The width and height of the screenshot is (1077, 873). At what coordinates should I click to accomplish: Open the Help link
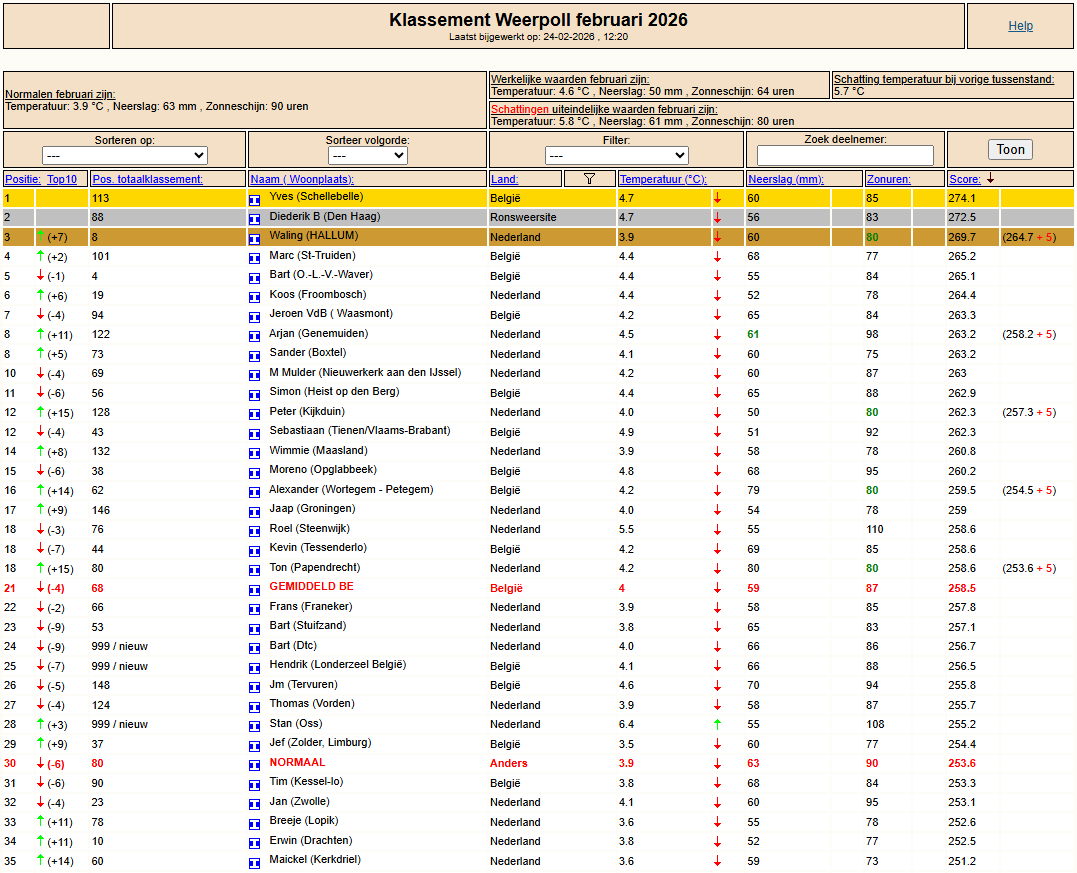point(1020,26)
